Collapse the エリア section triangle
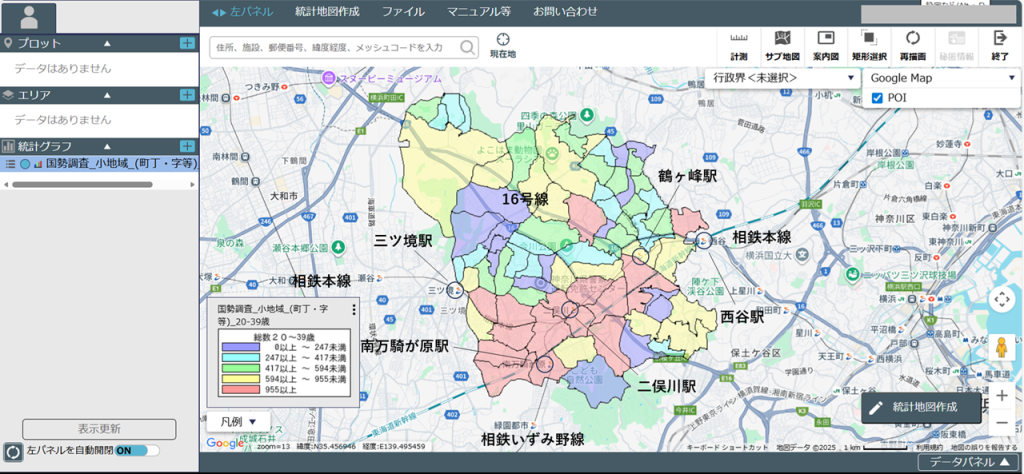The image size is (1024, 474). [107, 95]
